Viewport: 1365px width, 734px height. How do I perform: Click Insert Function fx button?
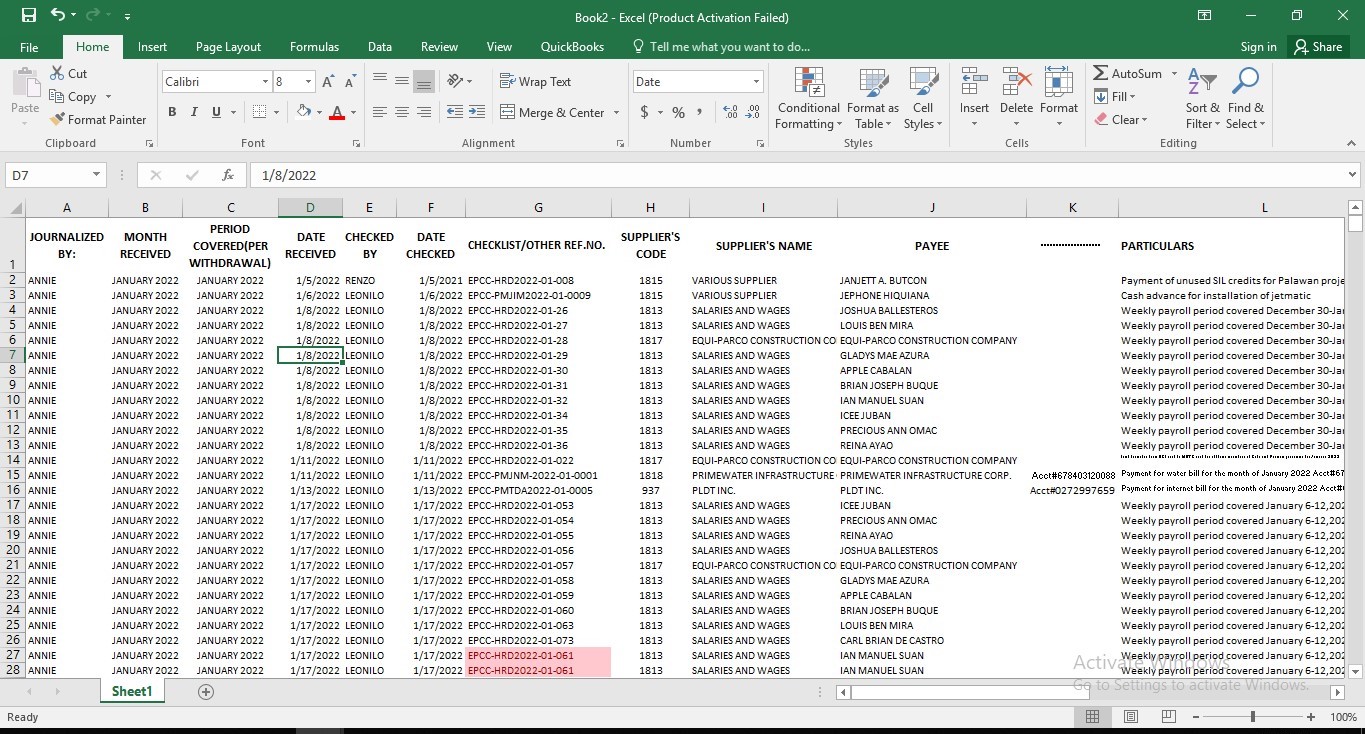(x=228, y=175)
